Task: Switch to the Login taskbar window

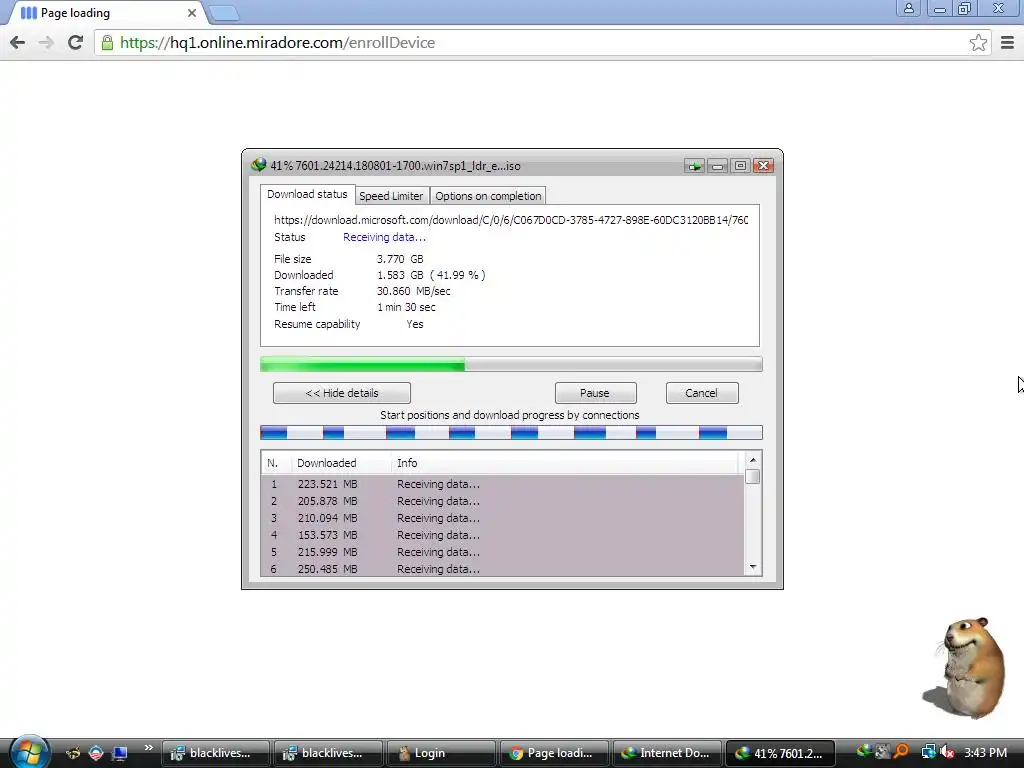Action: (440, 753)
